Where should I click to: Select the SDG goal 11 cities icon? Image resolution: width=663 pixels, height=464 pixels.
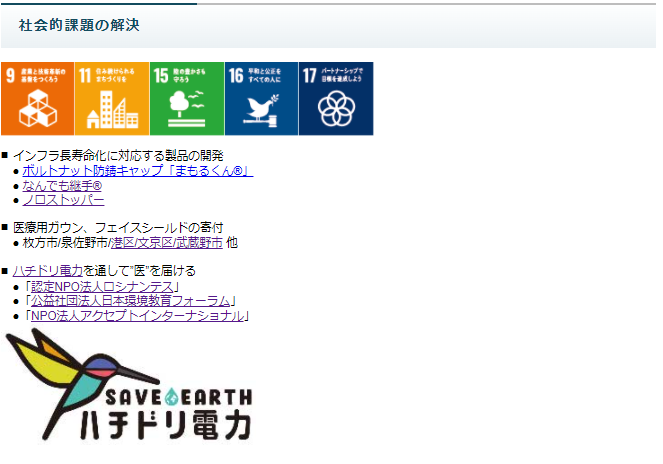(112, 99)
